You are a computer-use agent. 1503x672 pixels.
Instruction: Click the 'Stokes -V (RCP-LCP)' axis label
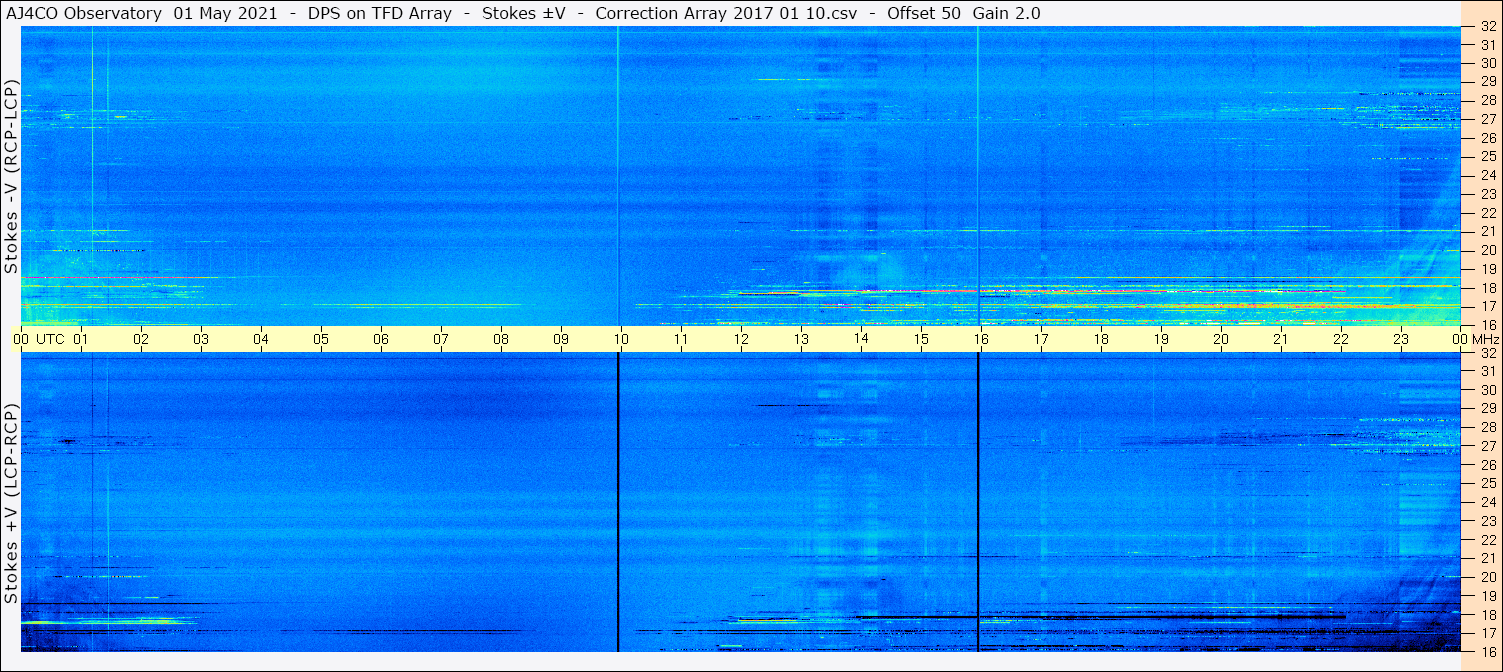[11, 177]
